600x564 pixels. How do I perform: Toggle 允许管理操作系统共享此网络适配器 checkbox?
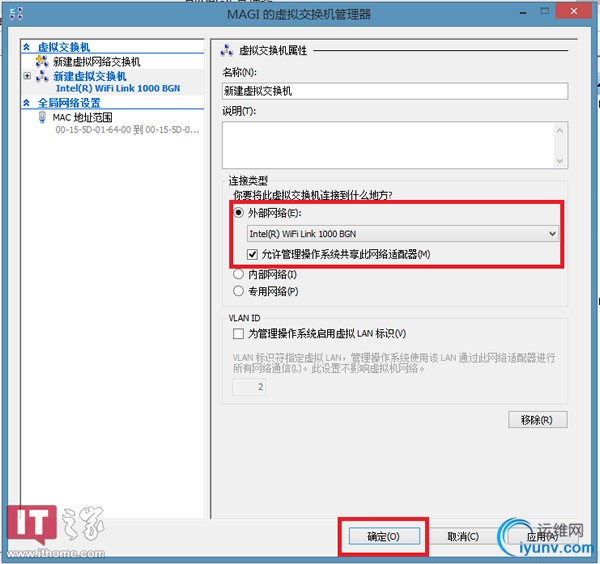click(252, 254)
